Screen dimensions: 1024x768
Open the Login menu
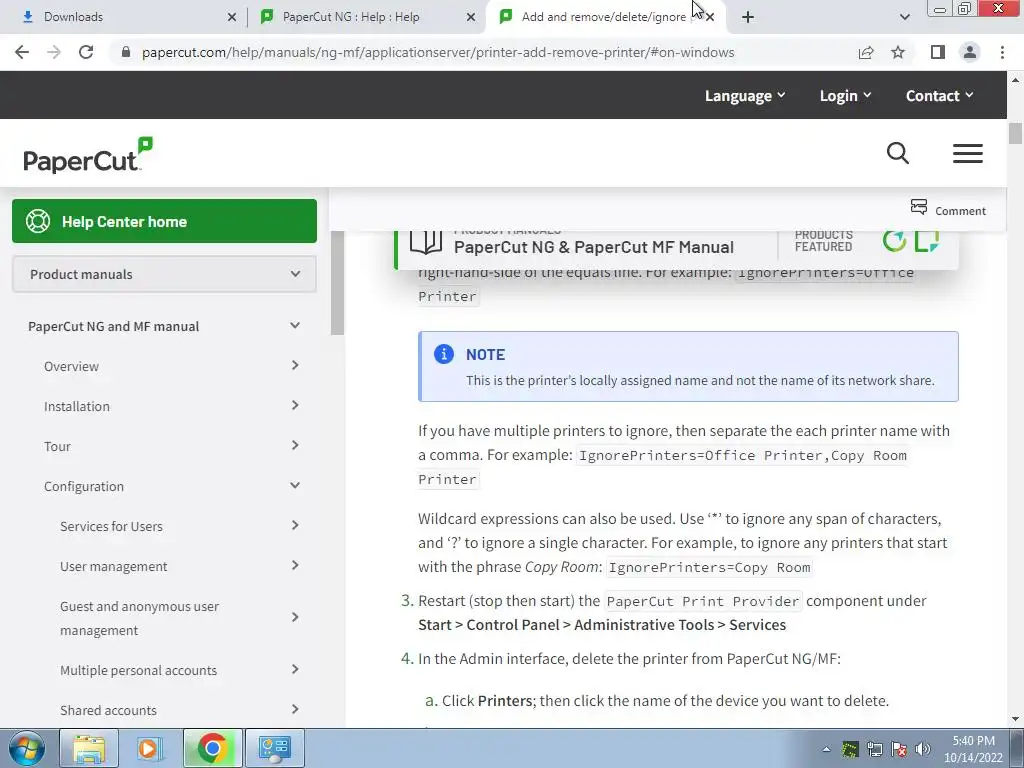(x=846, y=95)
